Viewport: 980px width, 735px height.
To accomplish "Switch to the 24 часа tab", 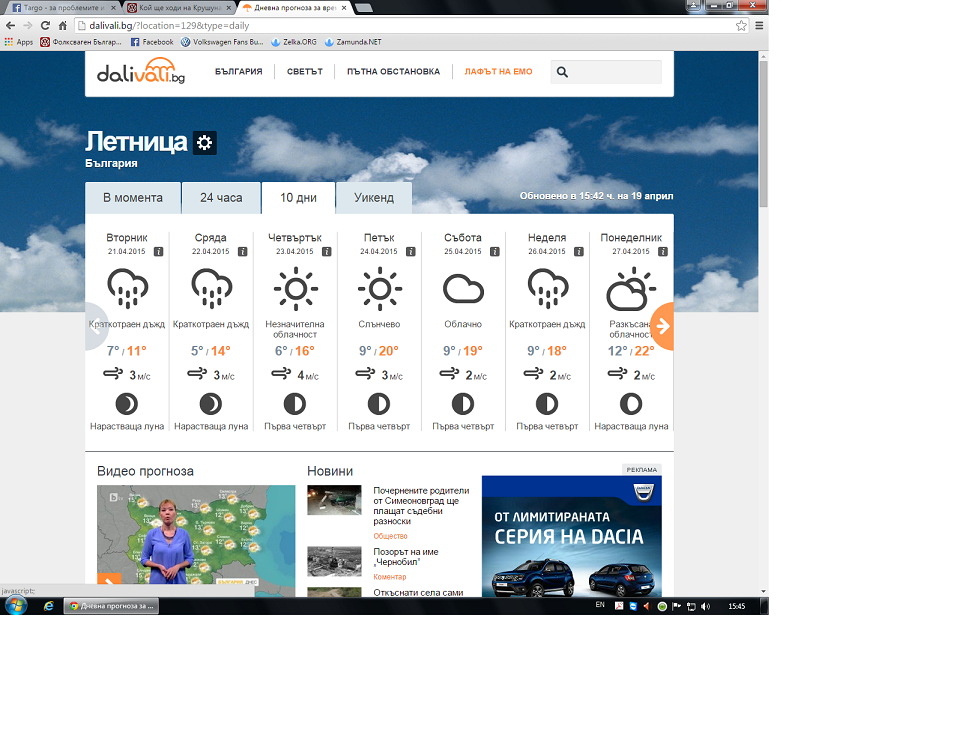I will (221, 198).
